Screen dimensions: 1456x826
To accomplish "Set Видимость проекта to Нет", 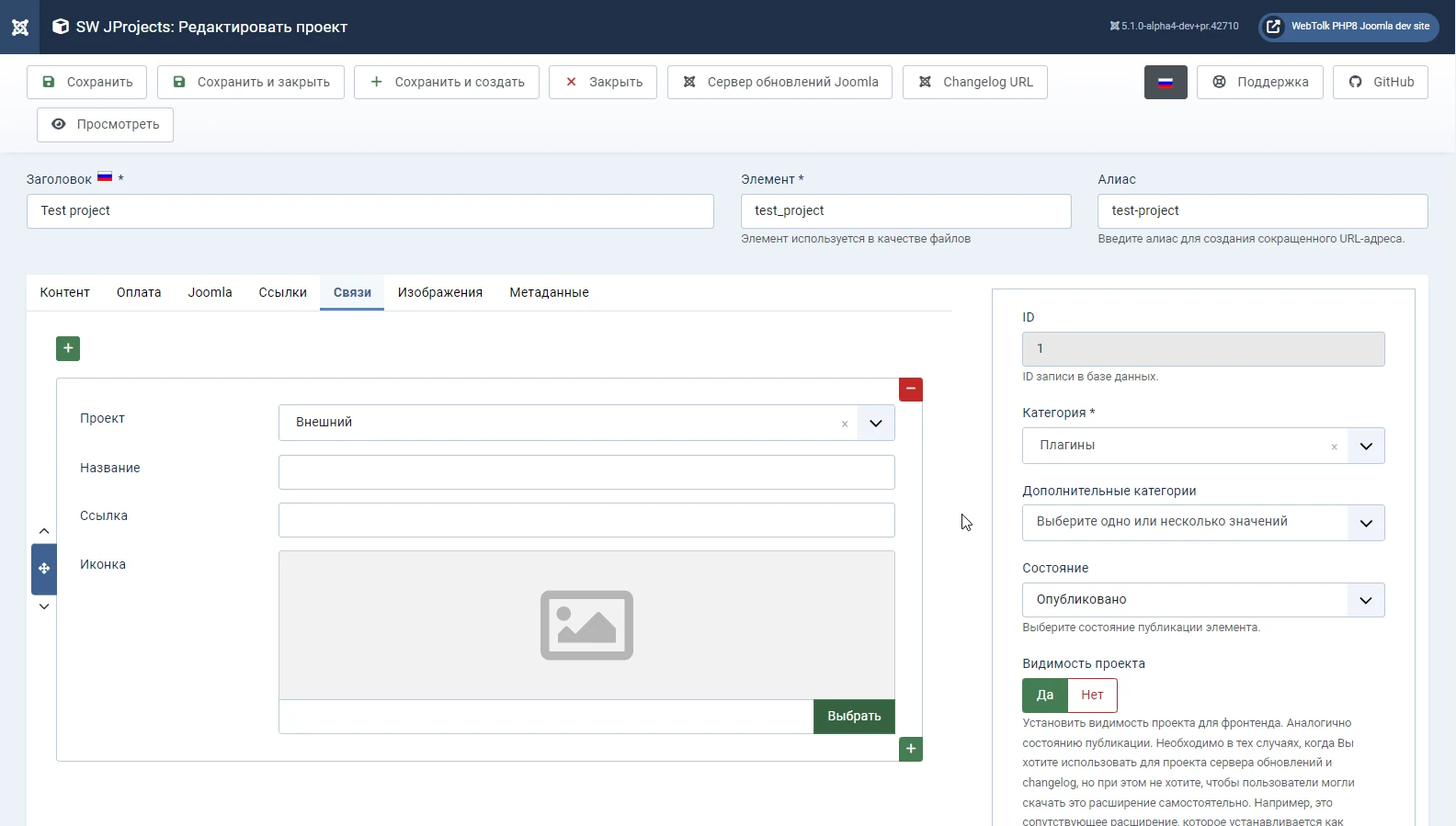I will pos(1092,696).
